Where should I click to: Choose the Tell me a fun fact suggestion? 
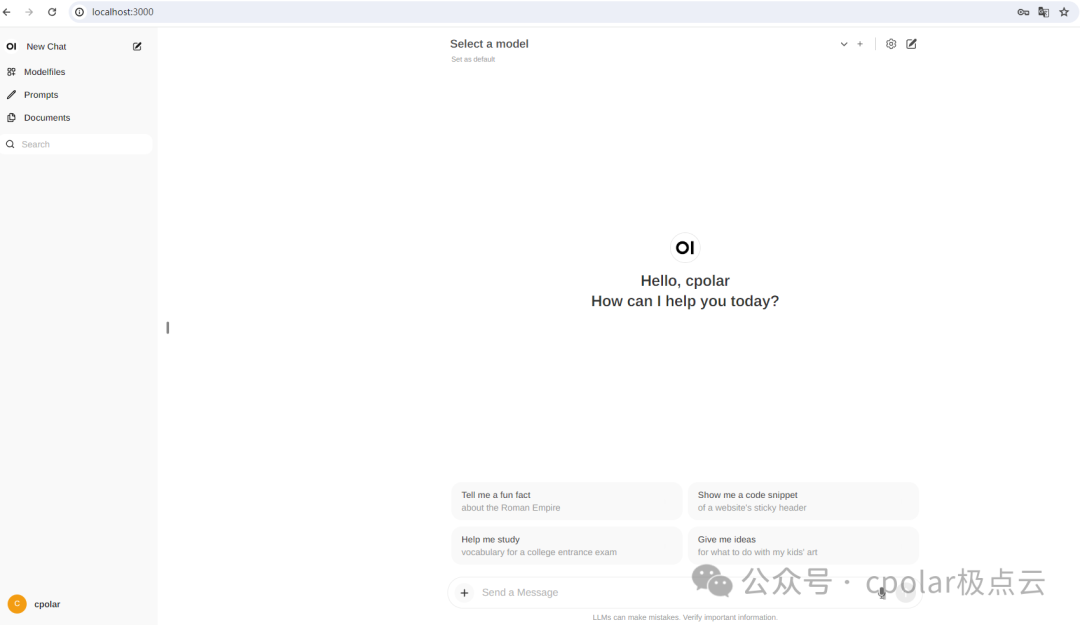click(x=566, y=501)
